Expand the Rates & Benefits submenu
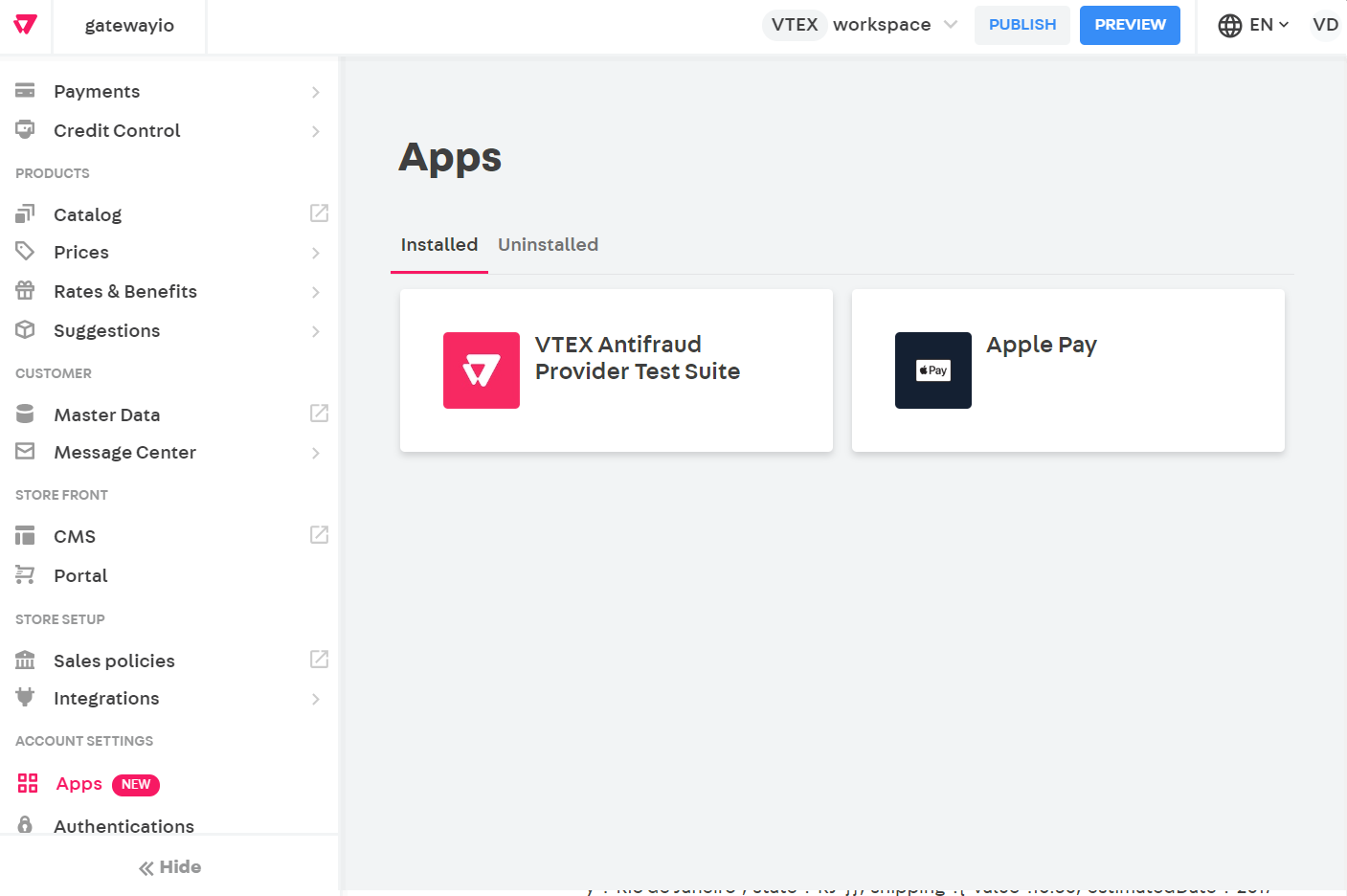The image size is (1347, 896). click(316, 291)
